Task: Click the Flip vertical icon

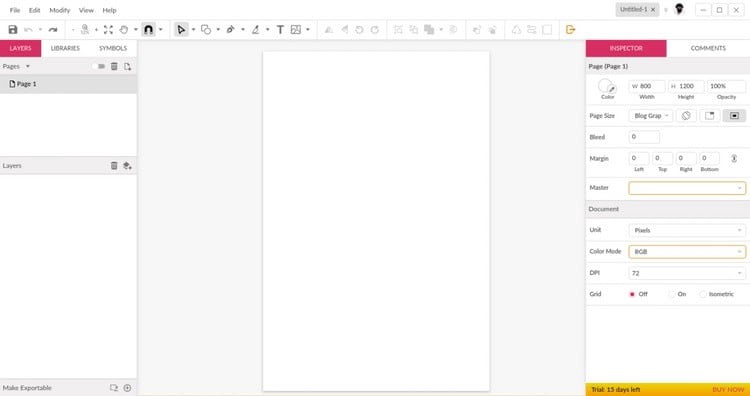Action: click(329, 30)
